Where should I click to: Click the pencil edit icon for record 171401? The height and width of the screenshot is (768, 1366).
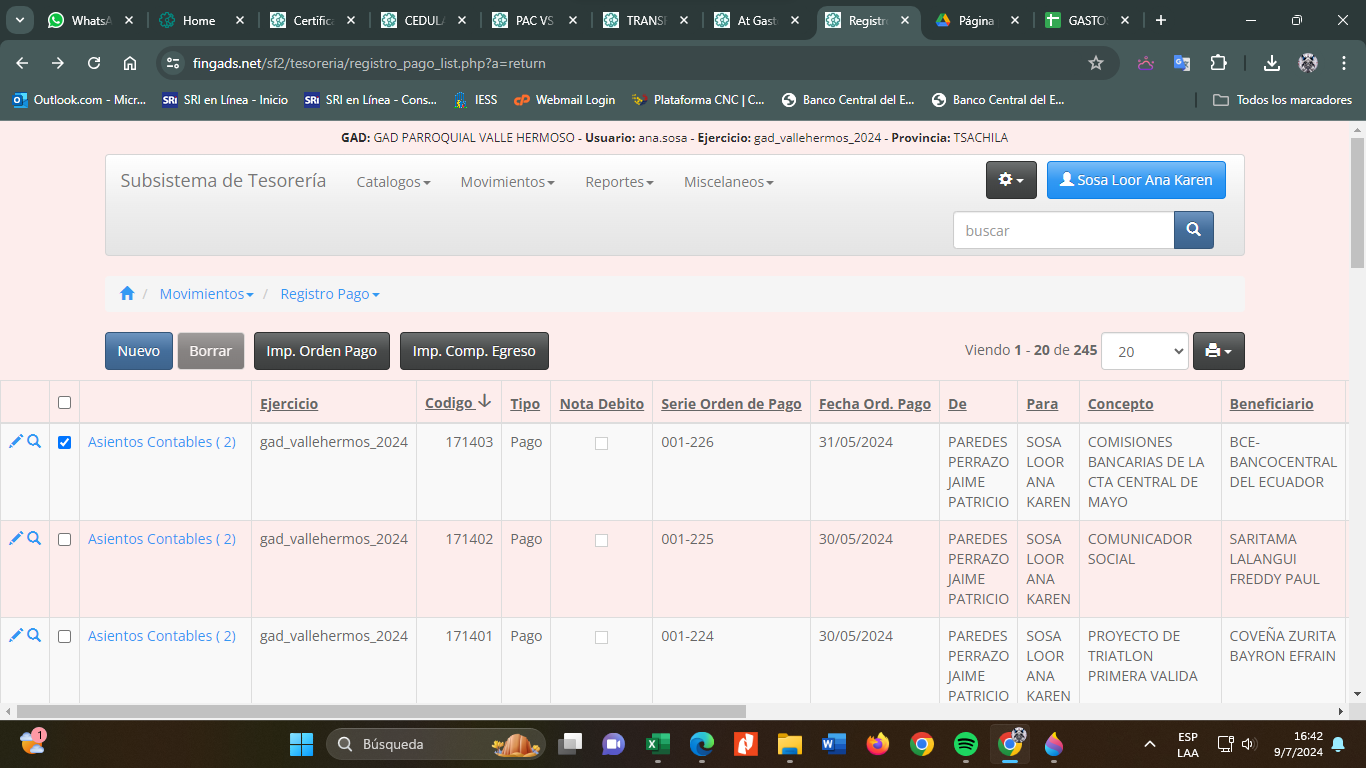(x=15, y=635)
